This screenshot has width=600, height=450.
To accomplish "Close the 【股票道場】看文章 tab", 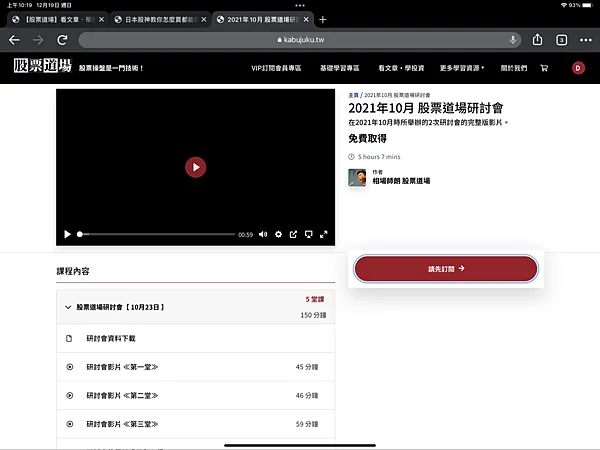I will 101,20.
